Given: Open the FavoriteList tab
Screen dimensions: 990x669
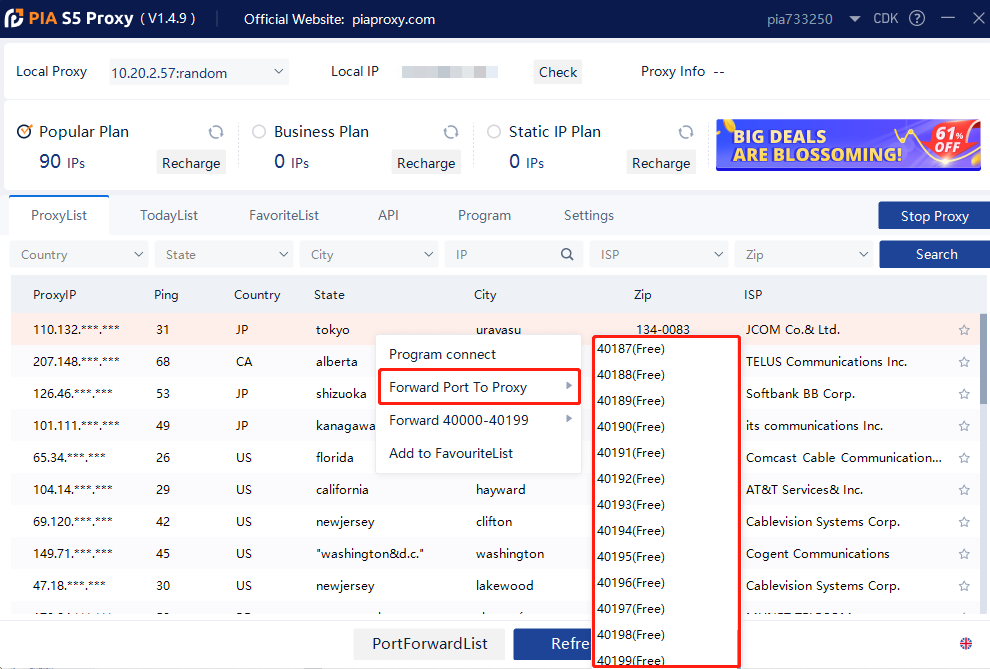Looking at the screenshot, I should point(283,215).
